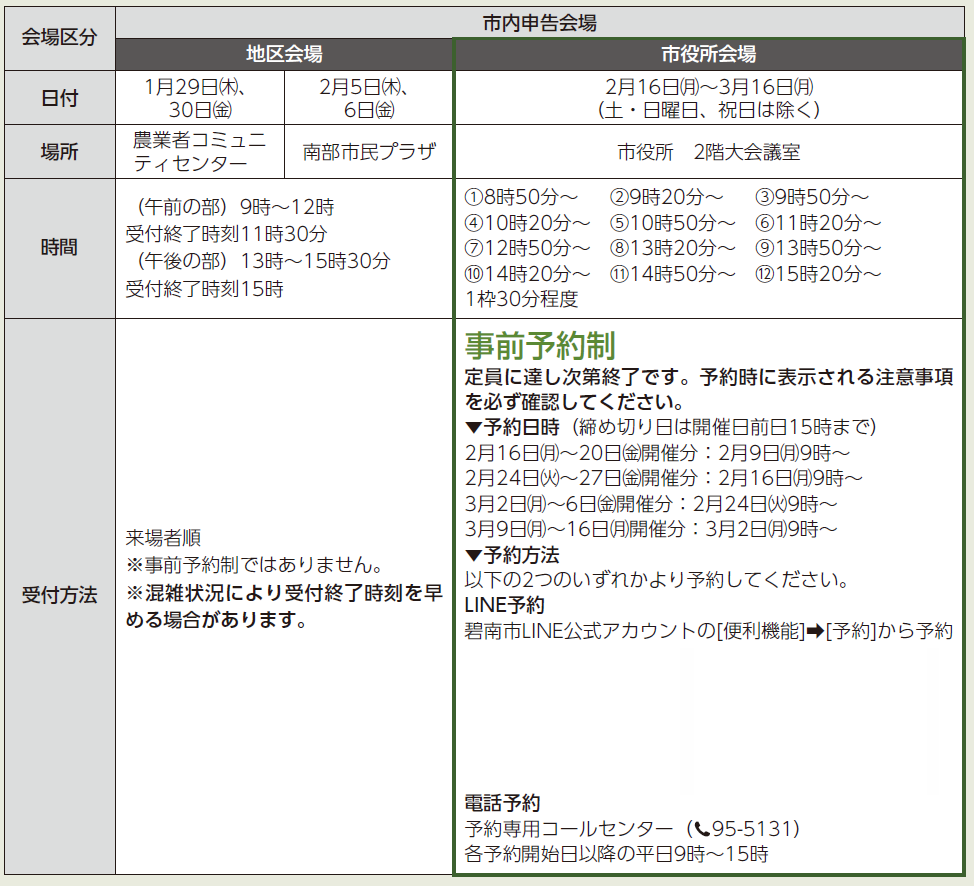The height and width of the screenshot is (886, 974).
Task: Click the 市内申告会場 top header
Action: [540, 21]
